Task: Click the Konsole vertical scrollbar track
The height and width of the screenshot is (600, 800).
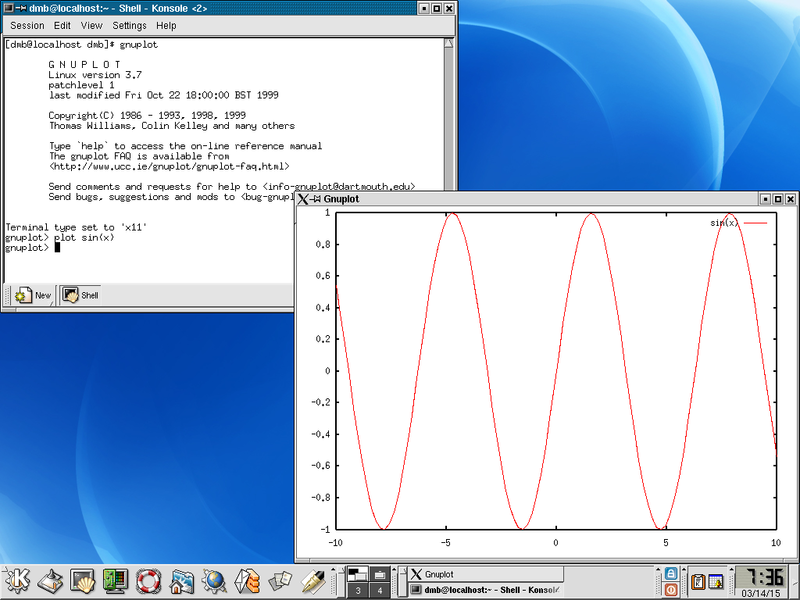Action: (448, 120)
